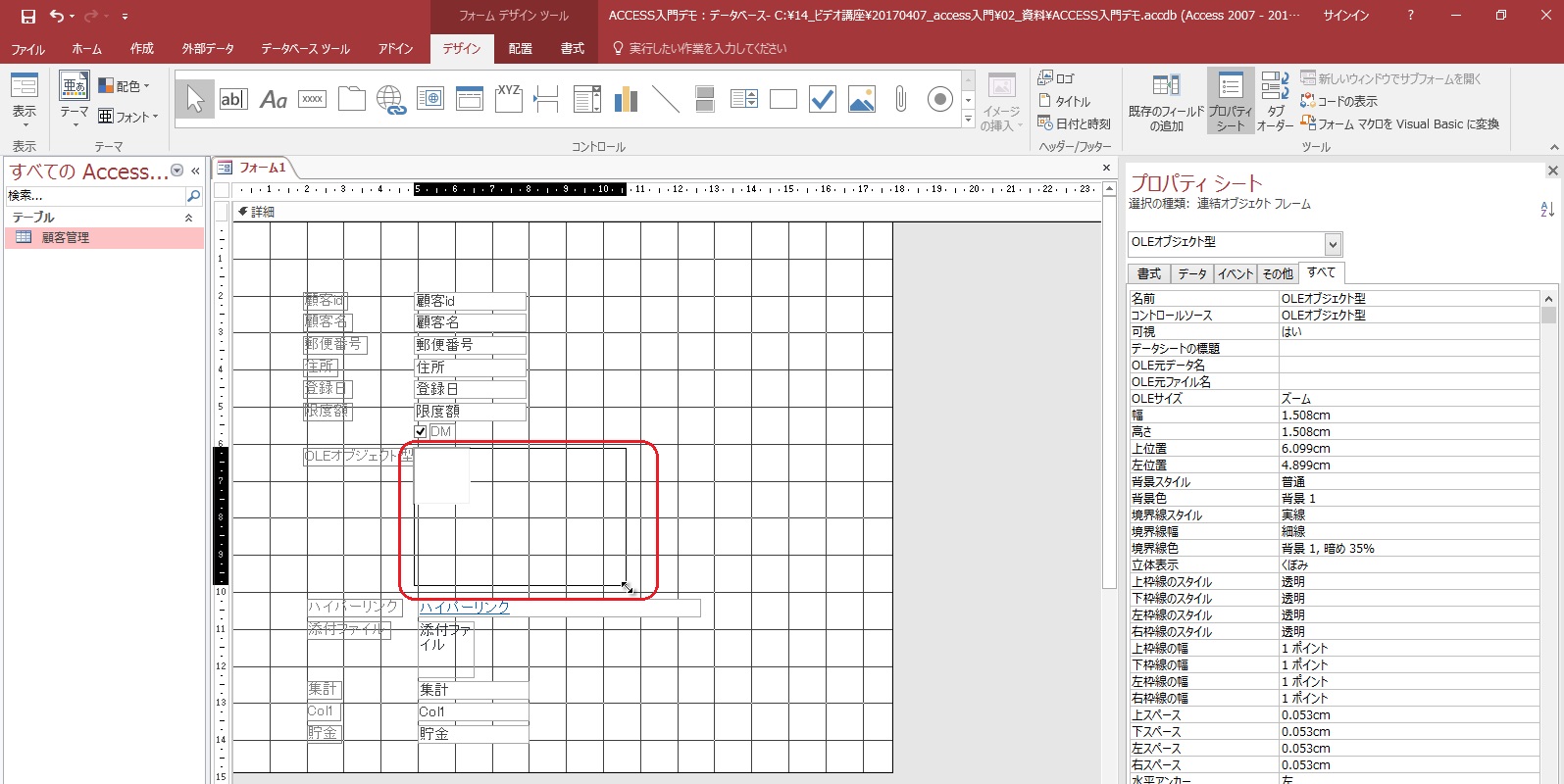Open the データ tab in Property Sheet
Viewport: 1564px width, 784px height.
point(1192,274)
